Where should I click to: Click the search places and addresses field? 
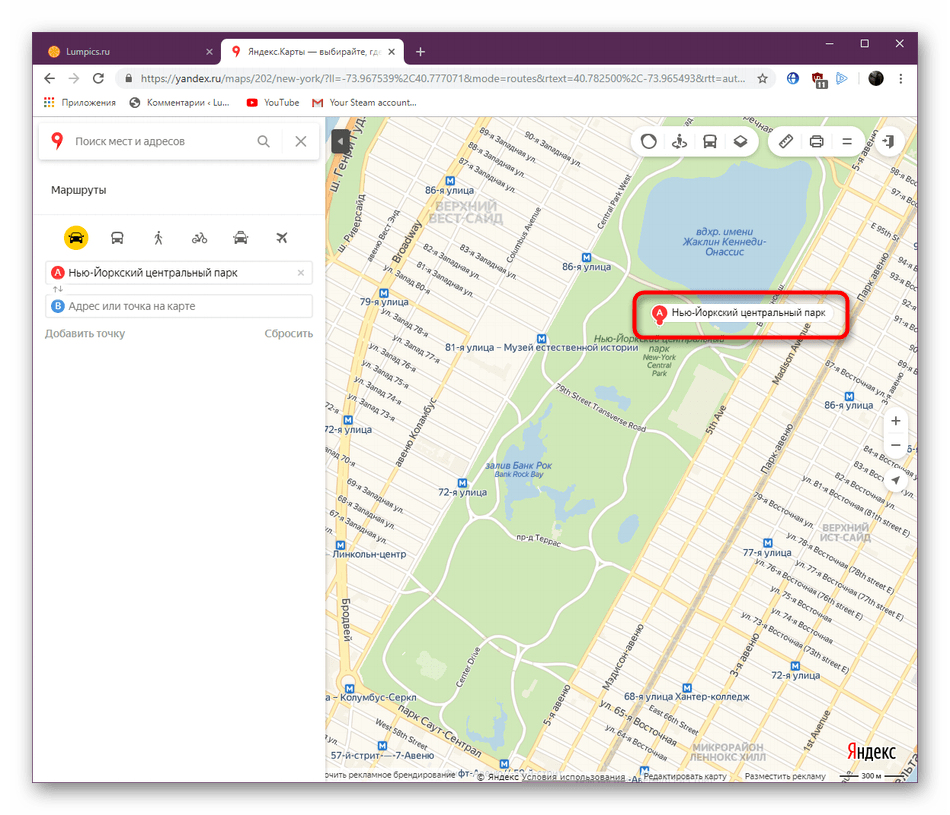click(161, 142)
